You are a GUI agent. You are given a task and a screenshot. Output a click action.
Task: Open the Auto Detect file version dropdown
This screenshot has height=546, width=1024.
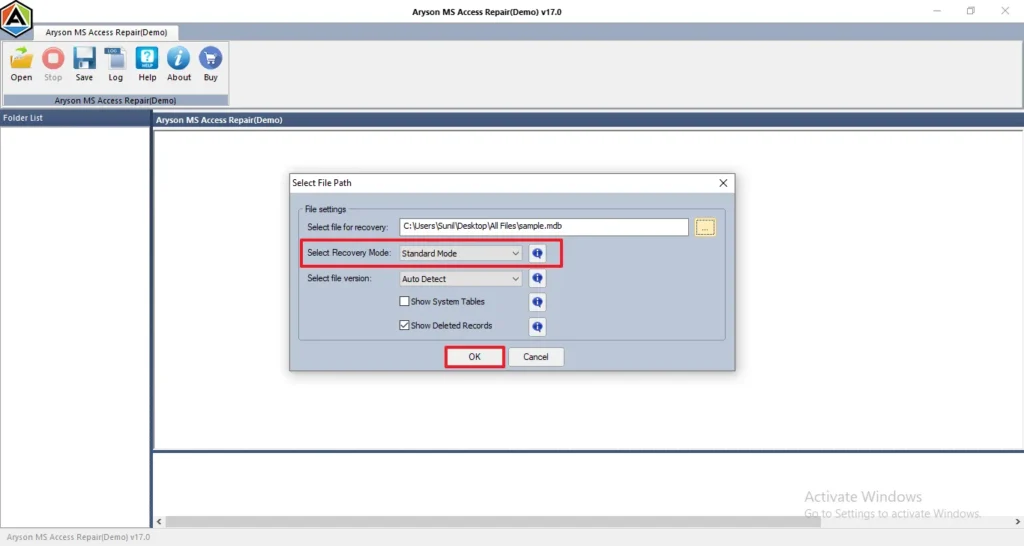tap(460, 279)
